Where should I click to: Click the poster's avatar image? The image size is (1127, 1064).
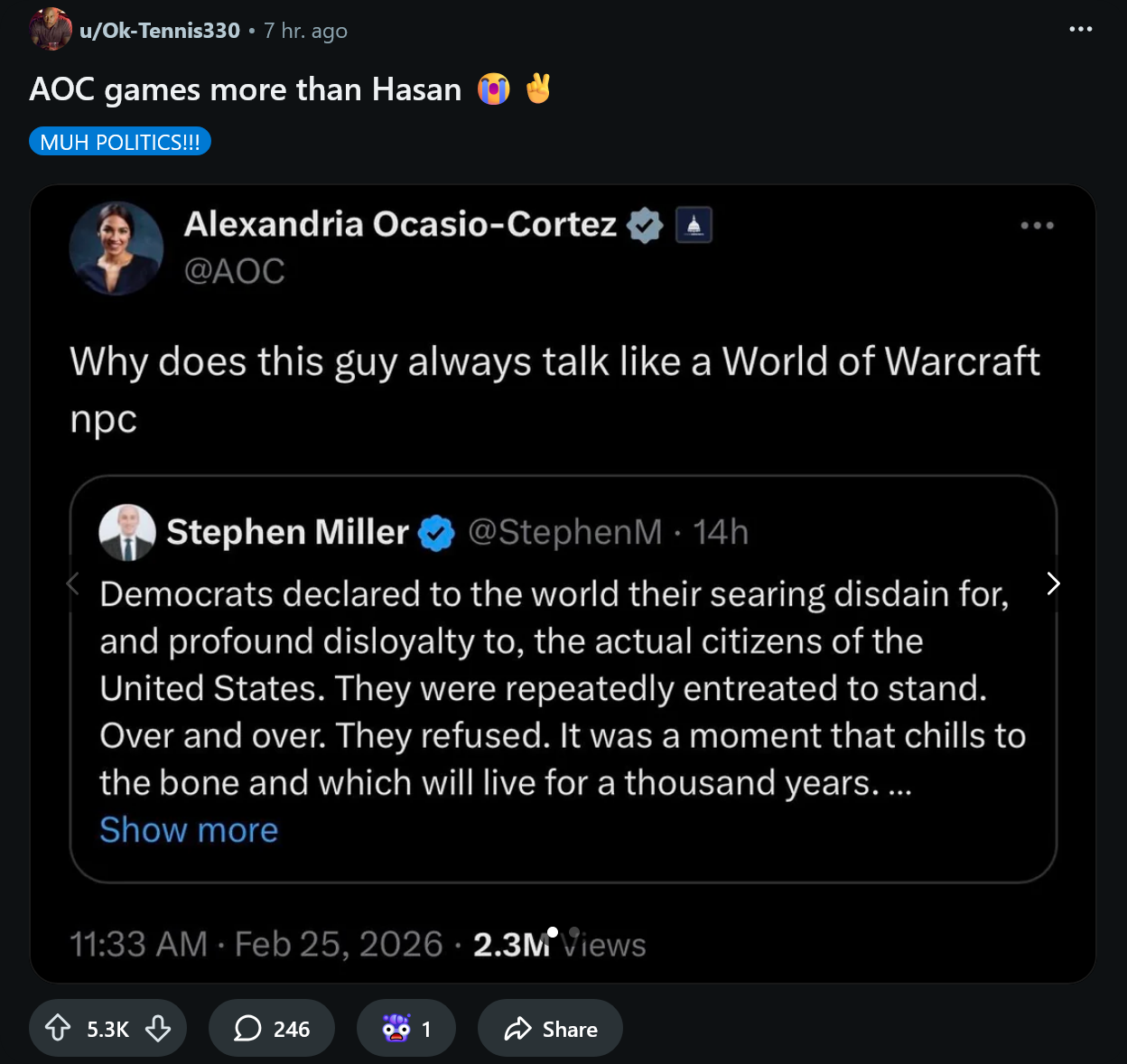51,30
